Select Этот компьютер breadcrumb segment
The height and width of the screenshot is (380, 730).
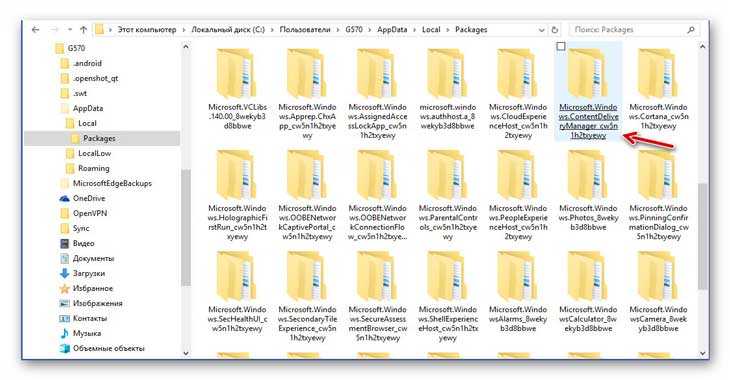click(x=147, y=29)
